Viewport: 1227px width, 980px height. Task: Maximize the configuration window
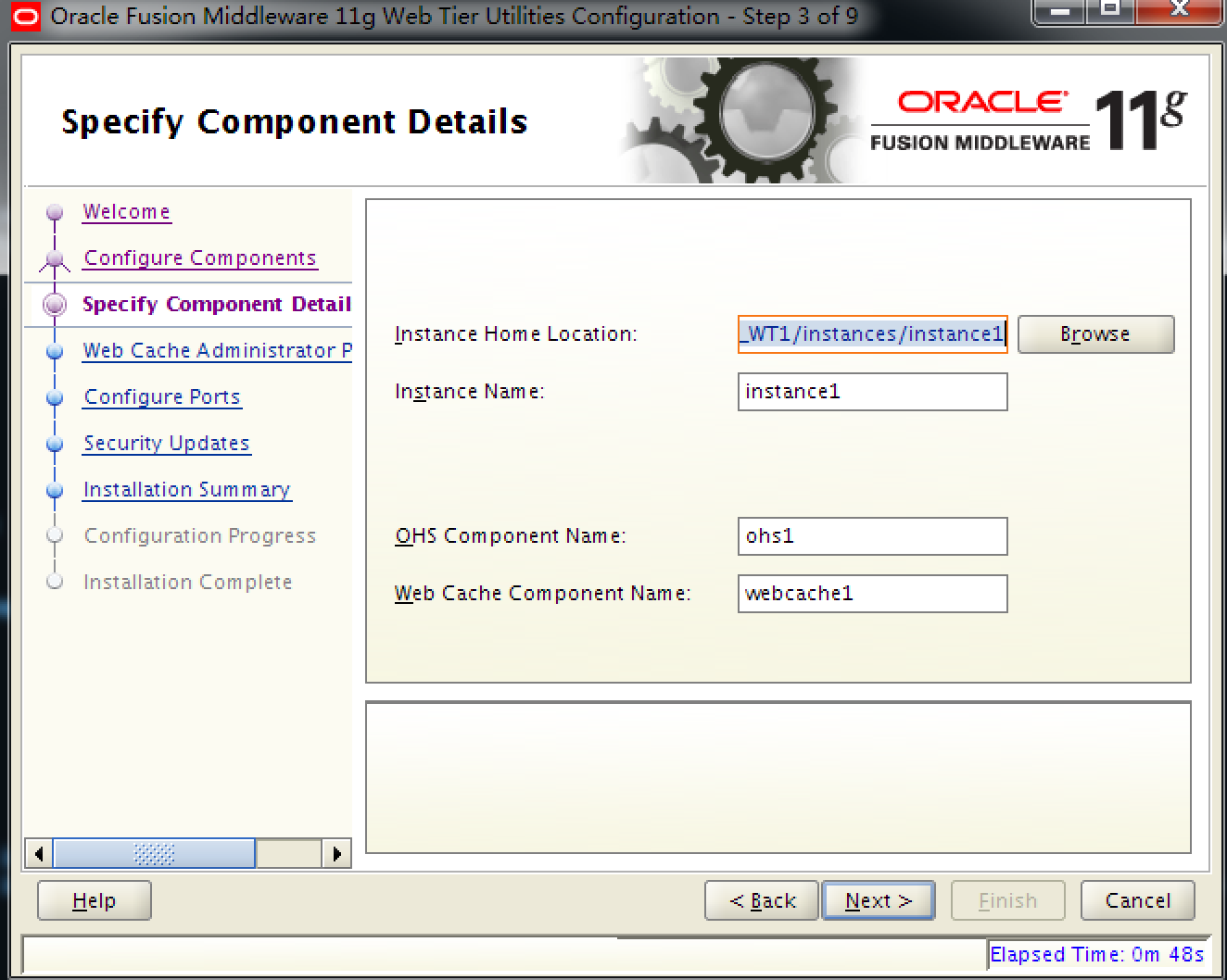[1112, 11]
